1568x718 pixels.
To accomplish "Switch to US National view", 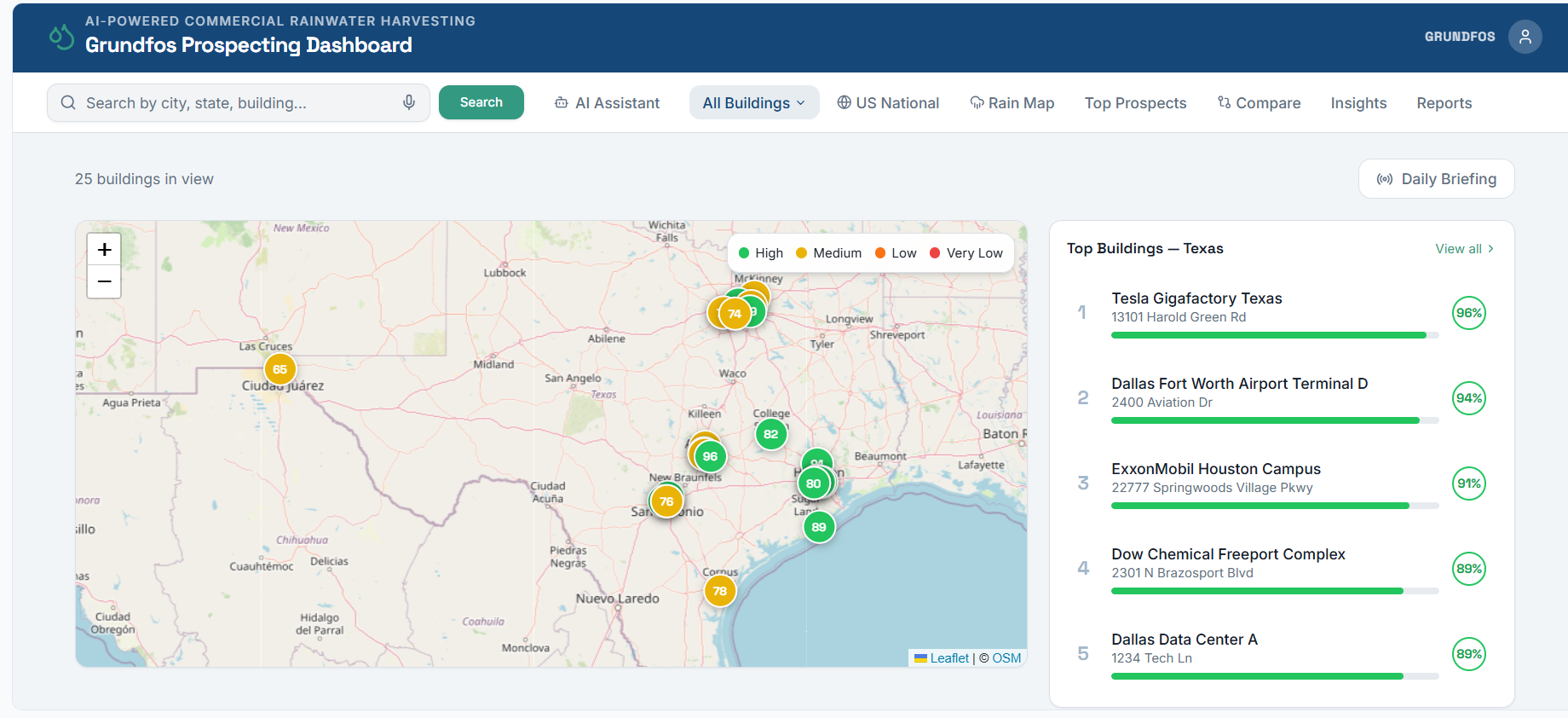I will pyautogui.click(x=888, y=102).
